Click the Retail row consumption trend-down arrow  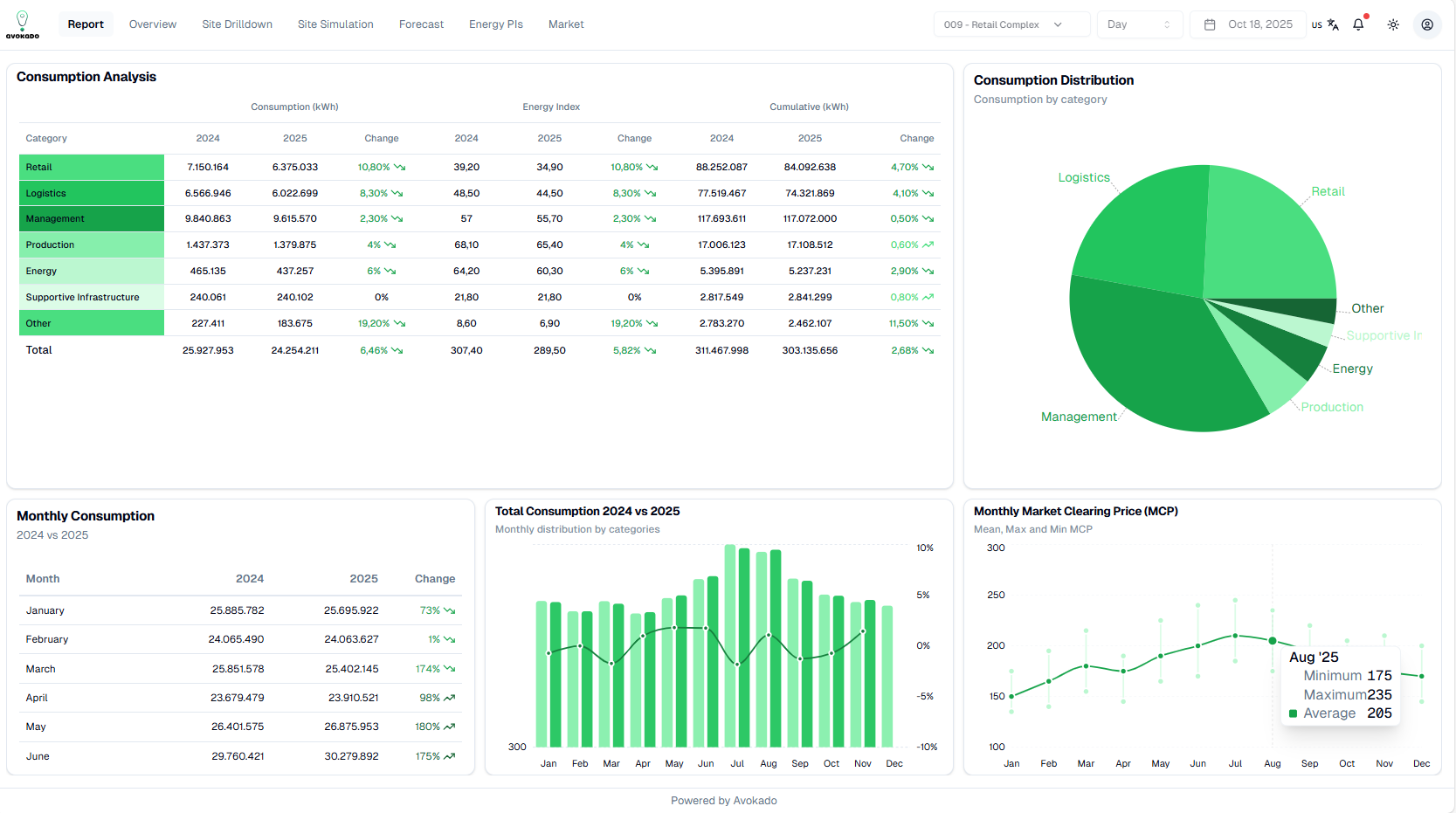(399, 167)
